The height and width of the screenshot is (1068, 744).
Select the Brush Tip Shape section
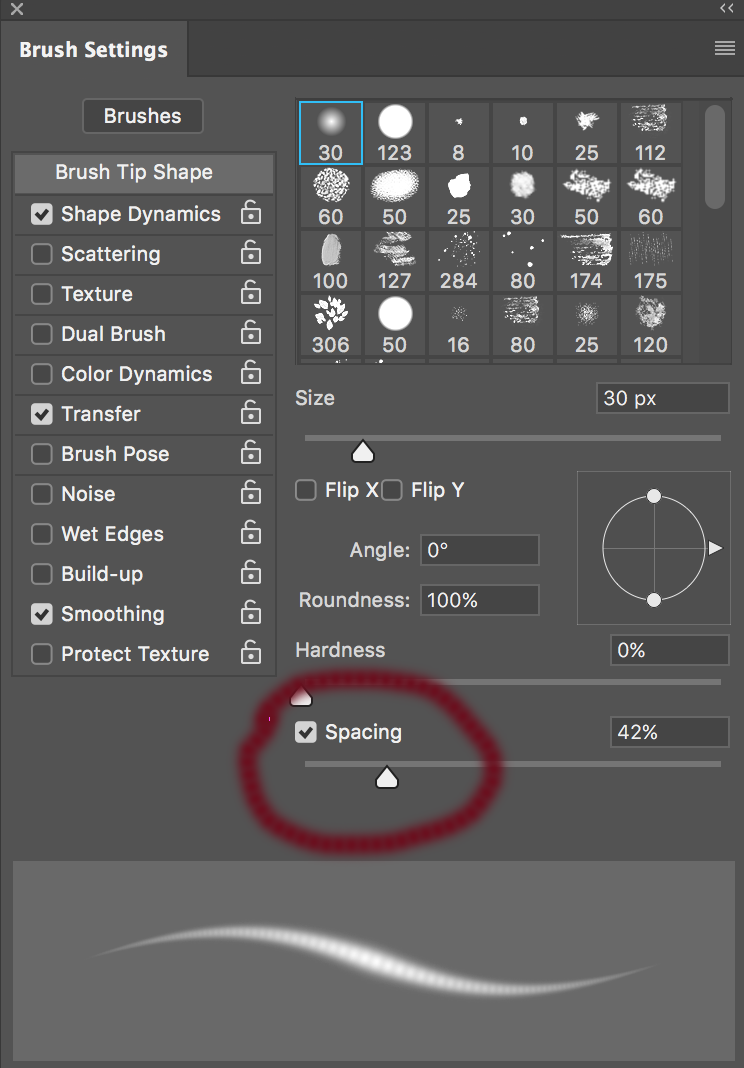143,172
